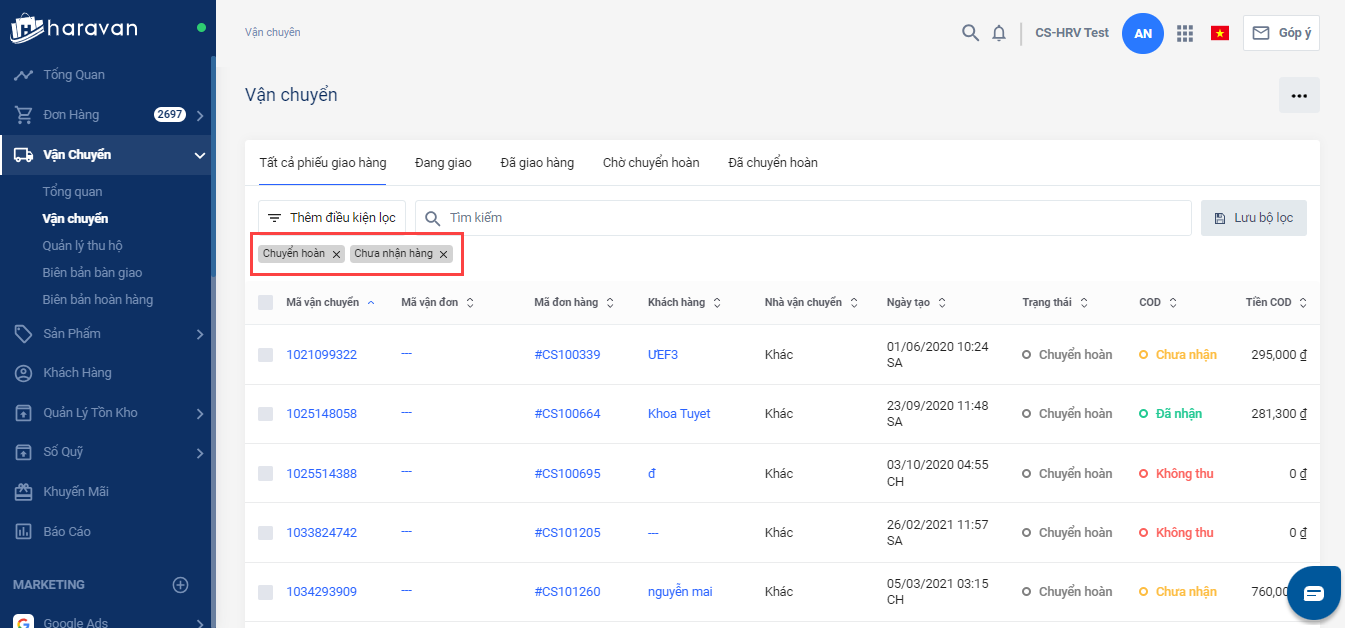Collapse the Vận Chuyển sidebar section
Screen dimensions: 1345x628
199,155
